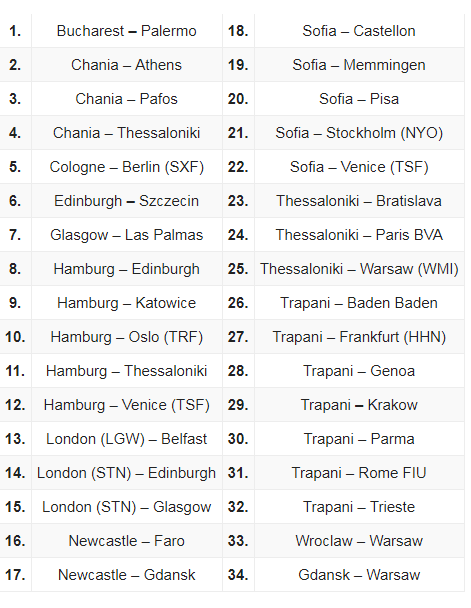Select the Chania – Athens route
Viewport: 471px width, 608px height.
pos(126,65)
